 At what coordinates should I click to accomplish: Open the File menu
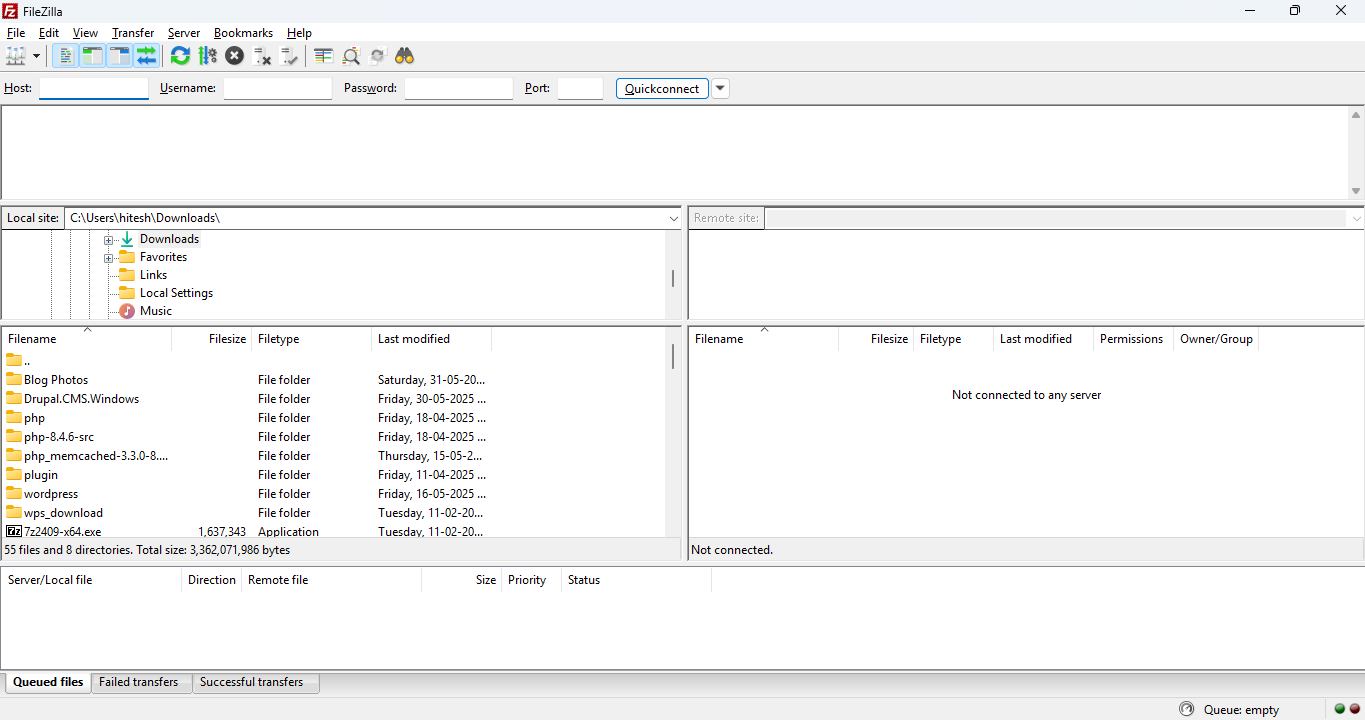tap(16, 33)
